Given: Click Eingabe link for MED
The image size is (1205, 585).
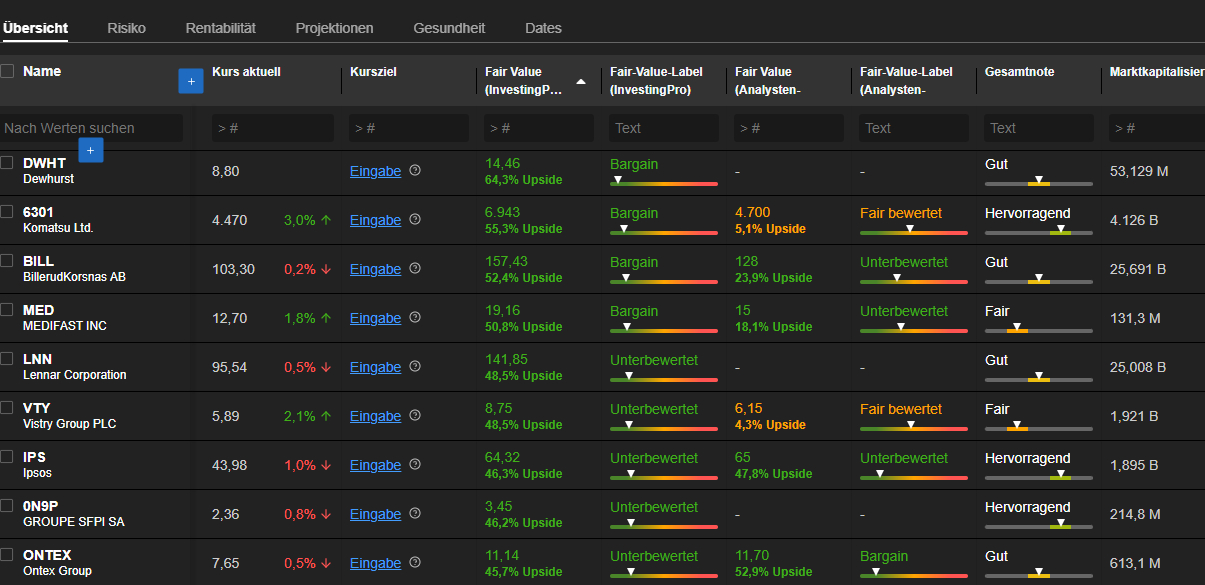Looking at the screenshot, I should point(375,318).
